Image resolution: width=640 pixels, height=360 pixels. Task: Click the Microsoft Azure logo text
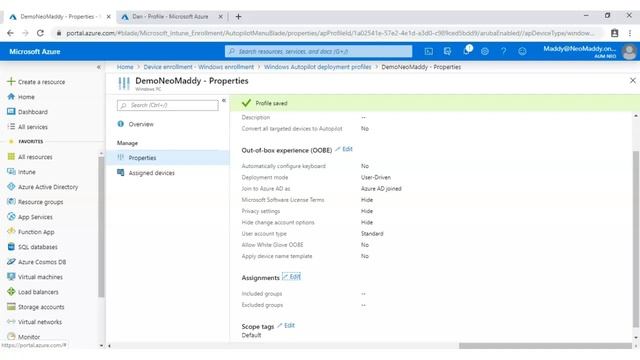35,52
